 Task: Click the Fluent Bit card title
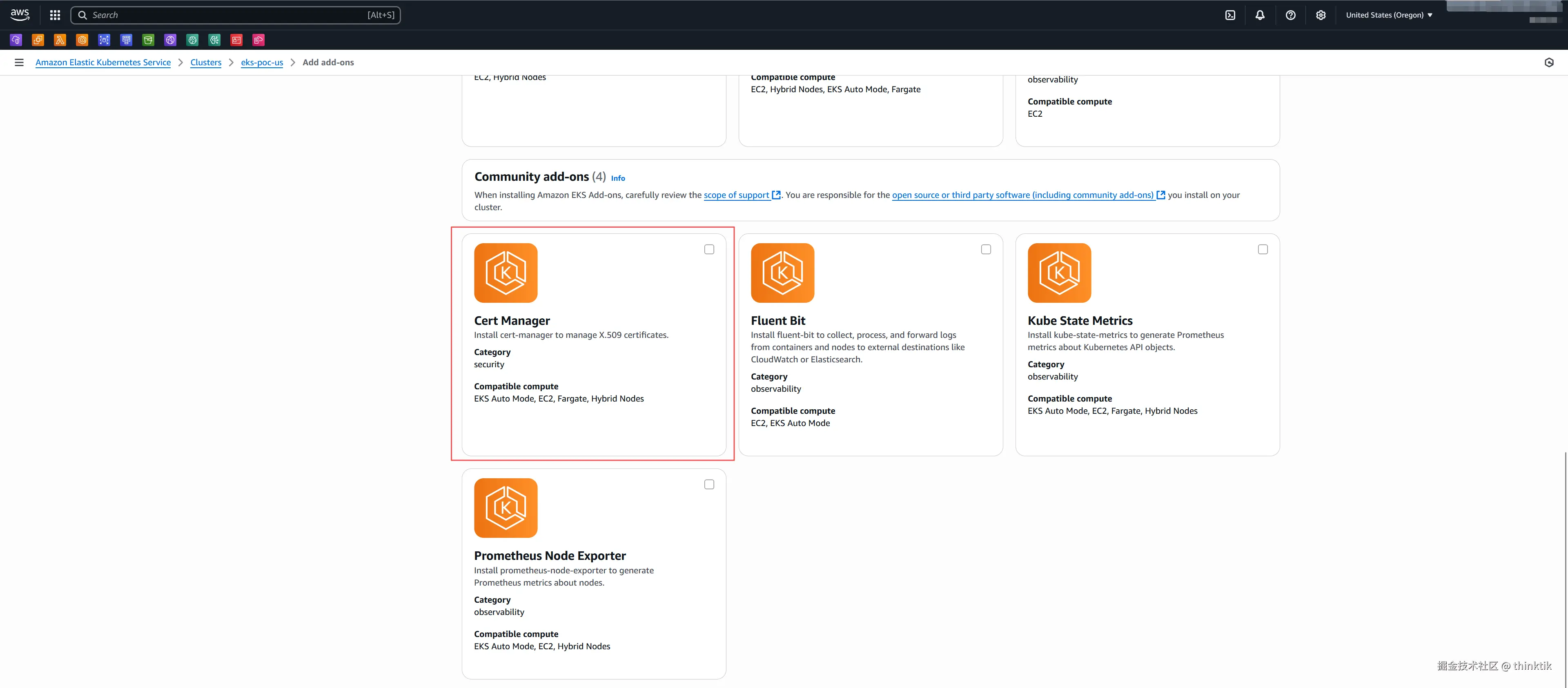(x=778, y=321)
